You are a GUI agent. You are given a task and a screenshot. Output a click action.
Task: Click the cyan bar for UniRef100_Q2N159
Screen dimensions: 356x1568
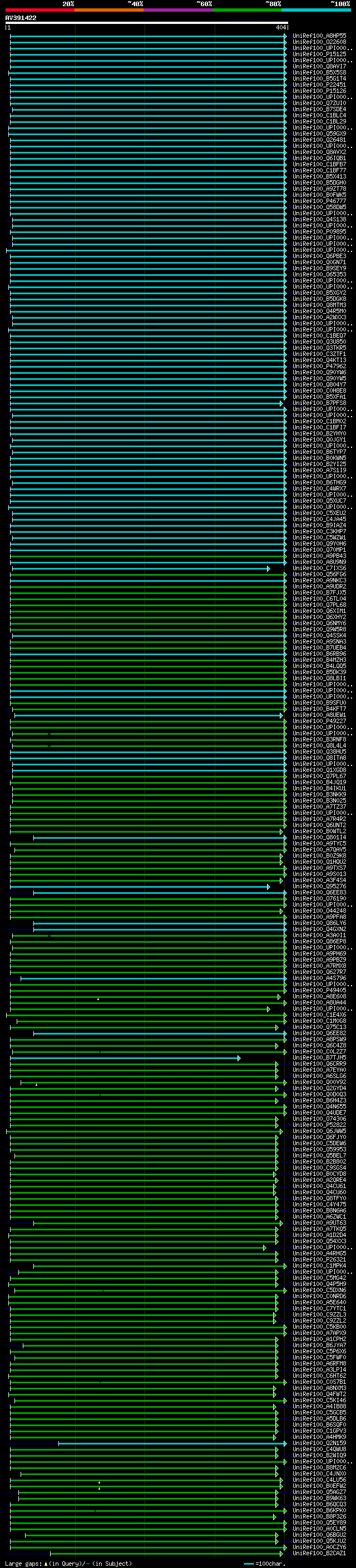172,1443
